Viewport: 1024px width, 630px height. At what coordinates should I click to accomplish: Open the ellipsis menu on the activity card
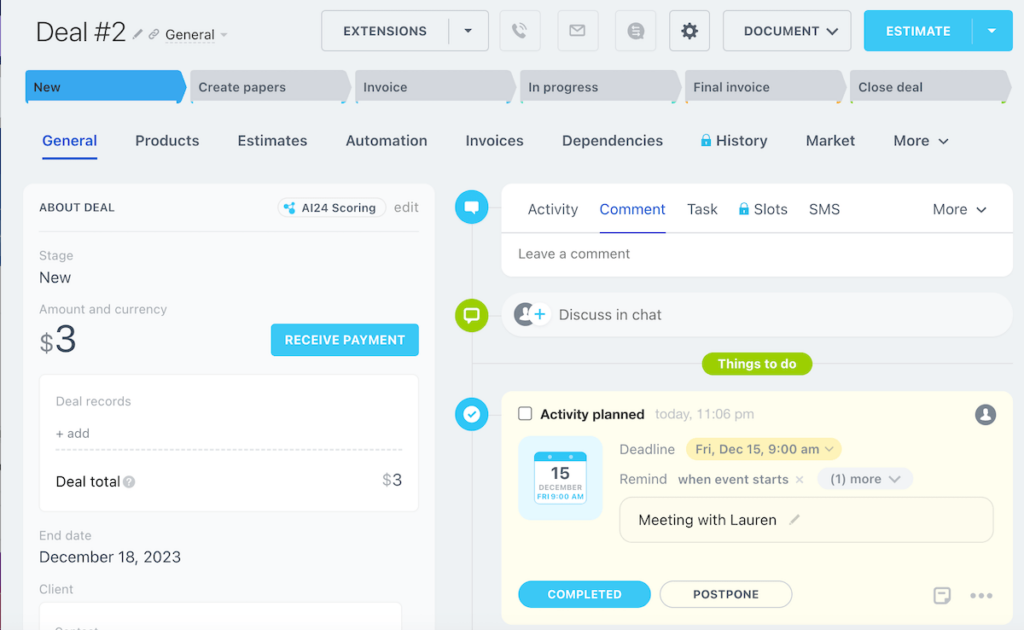[x=981, y=595]
